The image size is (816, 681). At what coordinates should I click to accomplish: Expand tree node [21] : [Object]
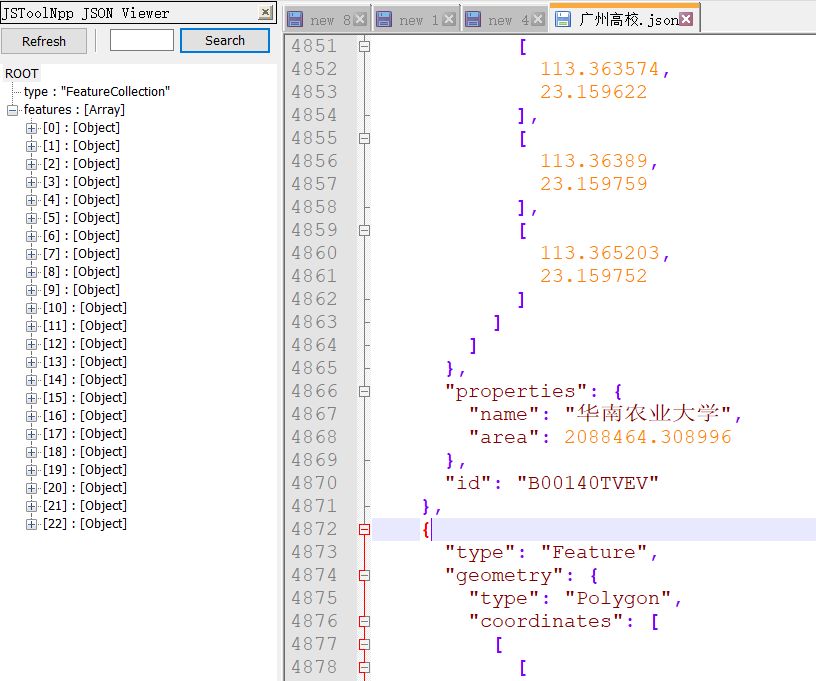click(31, 506)
